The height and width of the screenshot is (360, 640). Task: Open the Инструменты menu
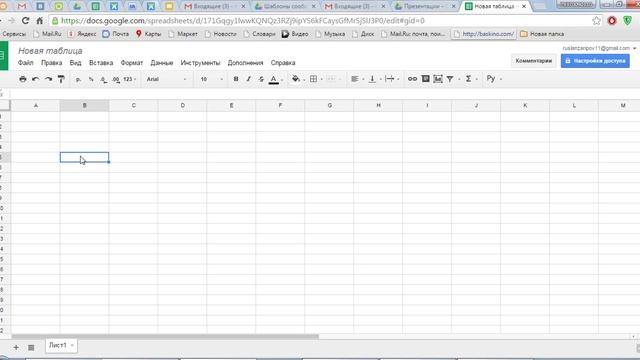click(200, 63)
